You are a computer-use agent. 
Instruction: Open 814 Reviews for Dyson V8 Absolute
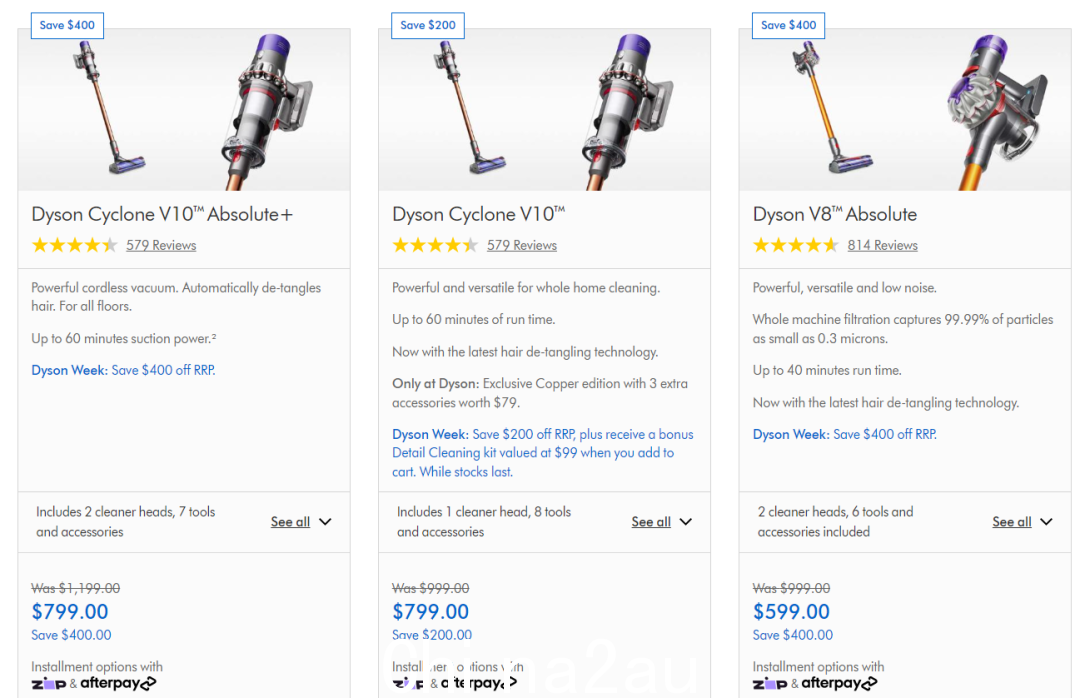tap(882, 245)
